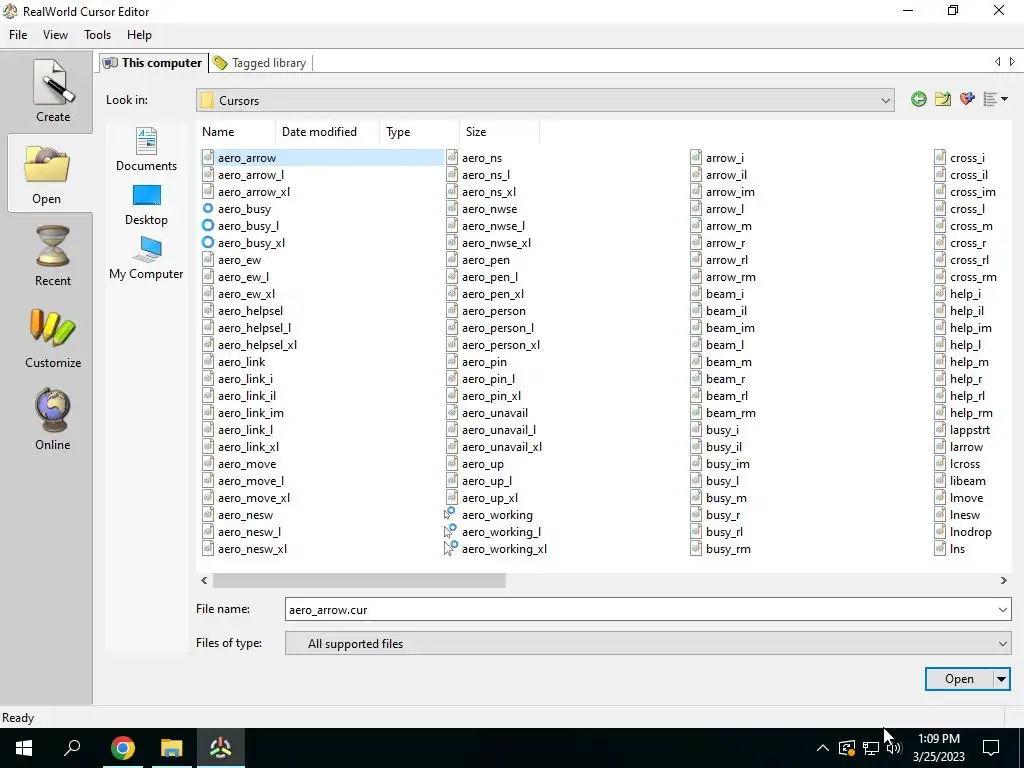1024x768 pixels.
Task: Select aero_link_im file
Action: point(243,413)
